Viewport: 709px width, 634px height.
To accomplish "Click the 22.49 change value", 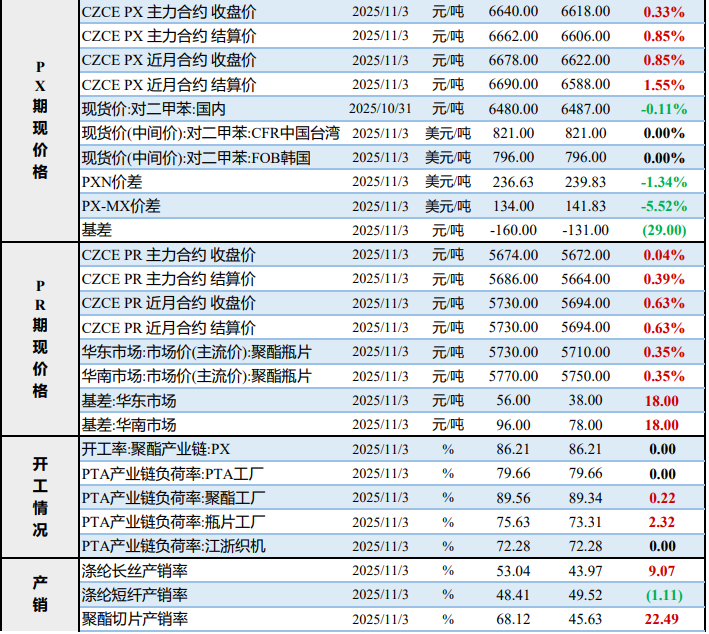I will click(662, 620).
